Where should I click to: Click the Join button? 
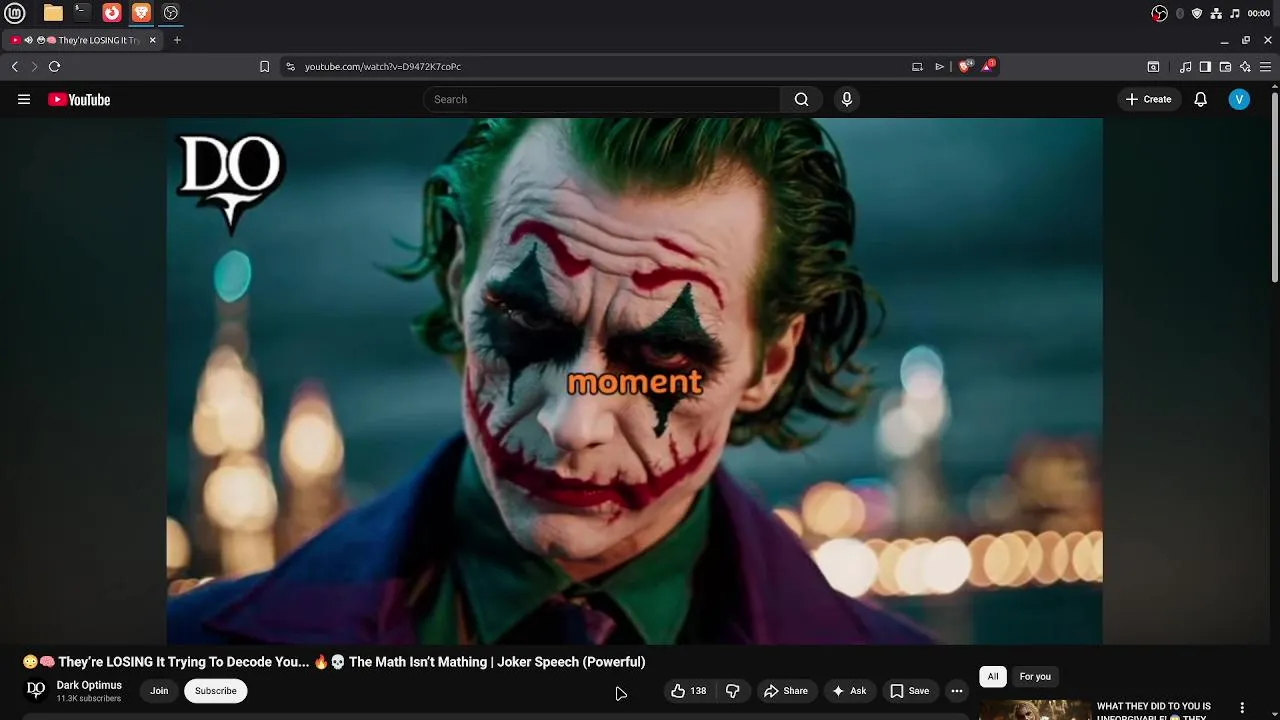(159, 691)
